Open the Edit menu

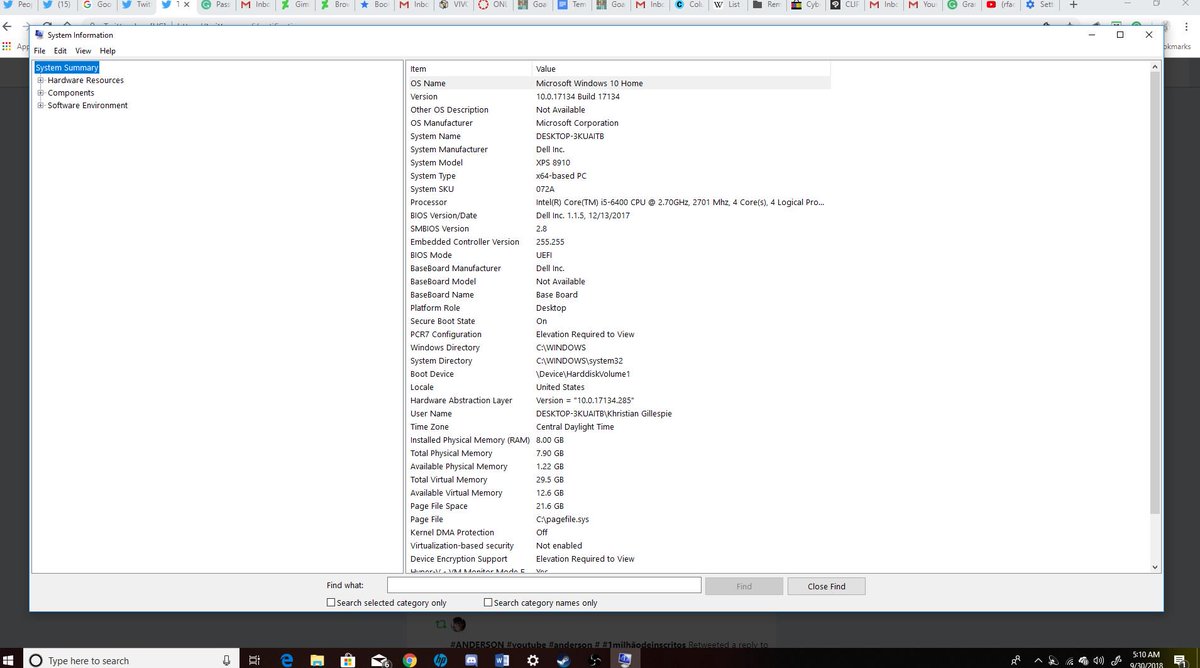pyautogui.click(x=61, y=51)
